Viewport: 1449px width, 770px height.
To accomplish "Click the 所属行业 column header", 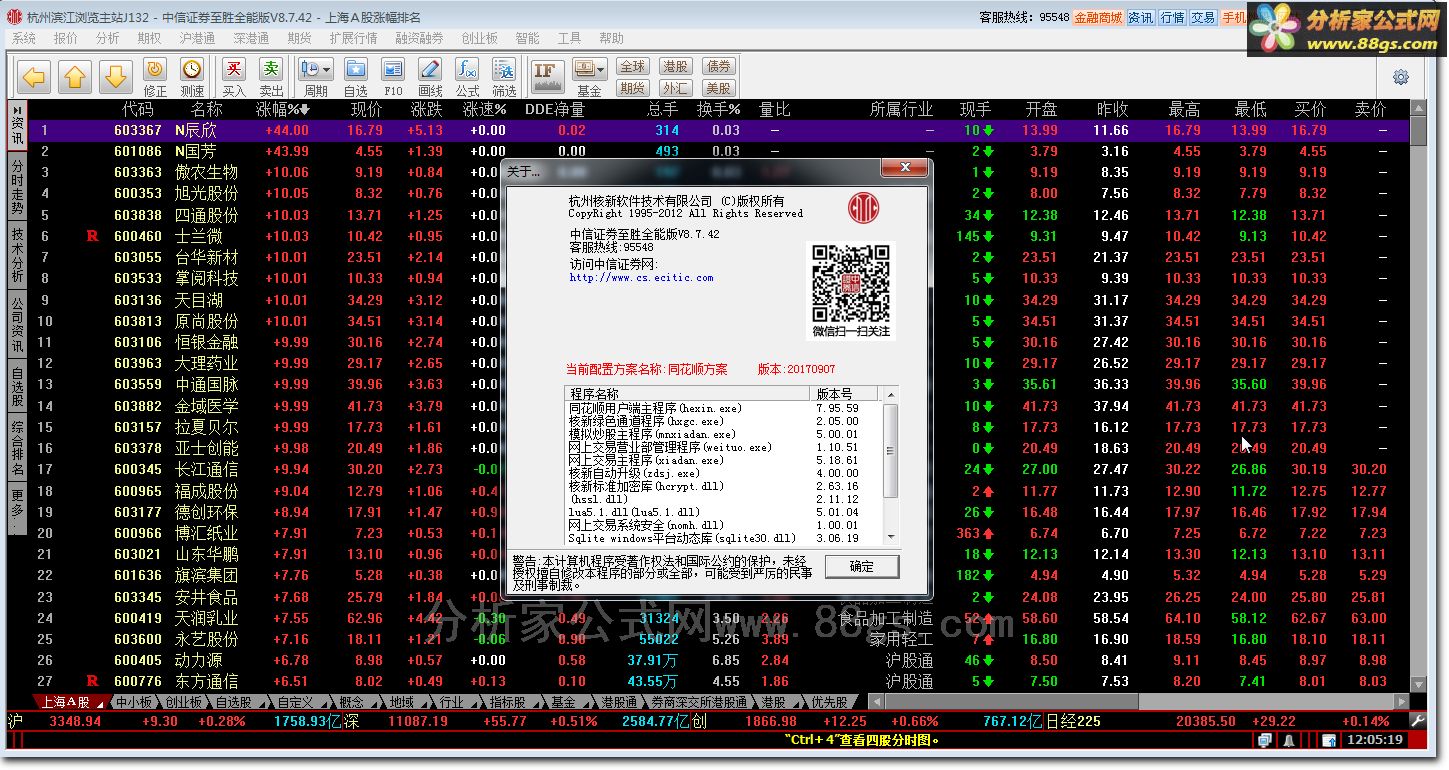I will tap(901, 109).
